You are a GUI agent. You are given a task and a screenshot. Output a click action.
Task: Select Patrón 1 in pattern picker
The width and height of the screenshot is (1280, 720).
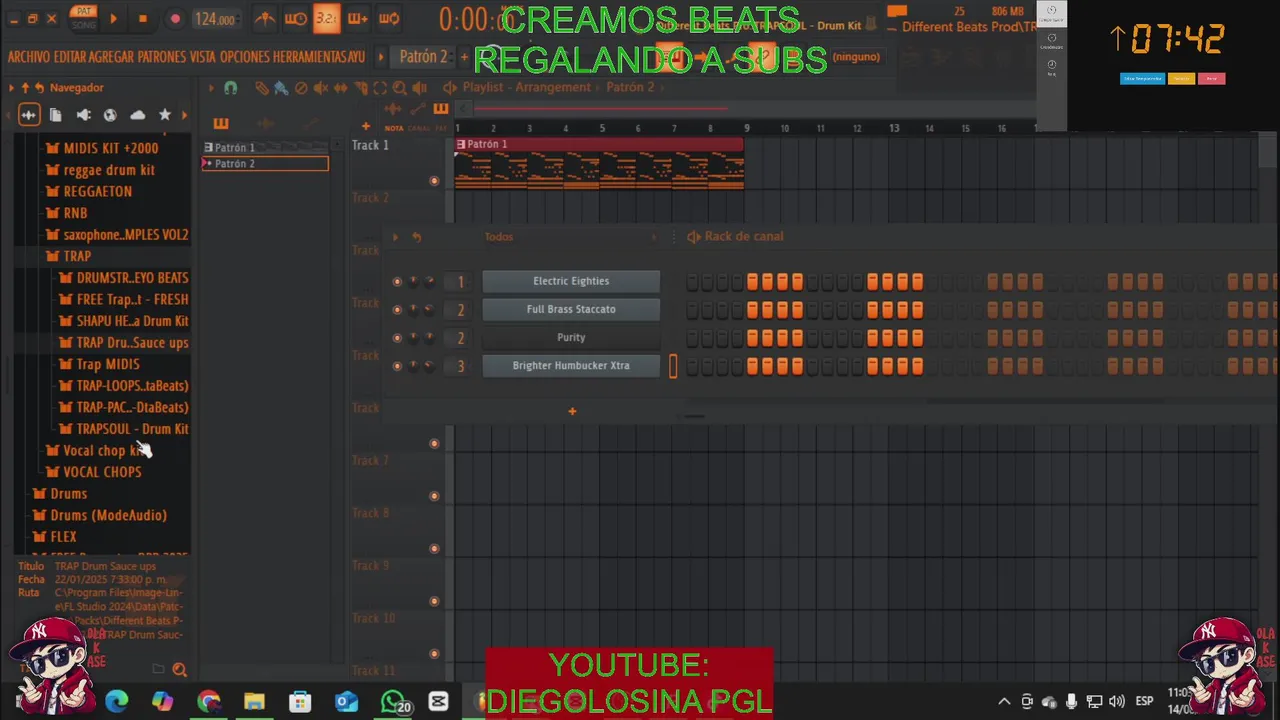pyautogui.click(x=265, y=147)
